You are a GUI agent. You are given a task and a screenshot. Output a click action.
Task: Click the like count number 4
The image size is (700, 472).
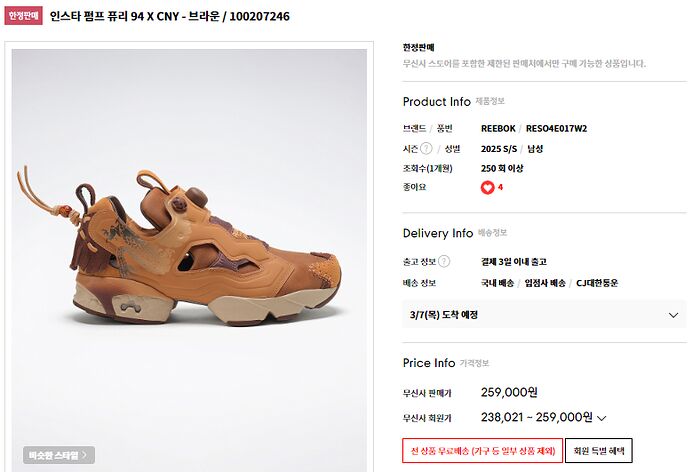500,187
